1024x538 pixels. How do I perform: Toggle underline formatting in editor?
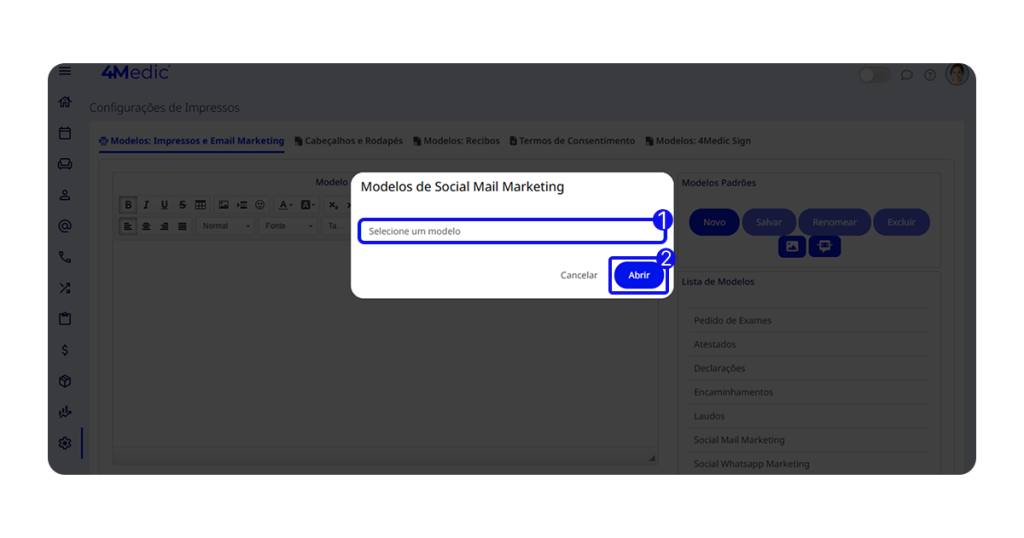pyautogui.click(x=164, y=205)
